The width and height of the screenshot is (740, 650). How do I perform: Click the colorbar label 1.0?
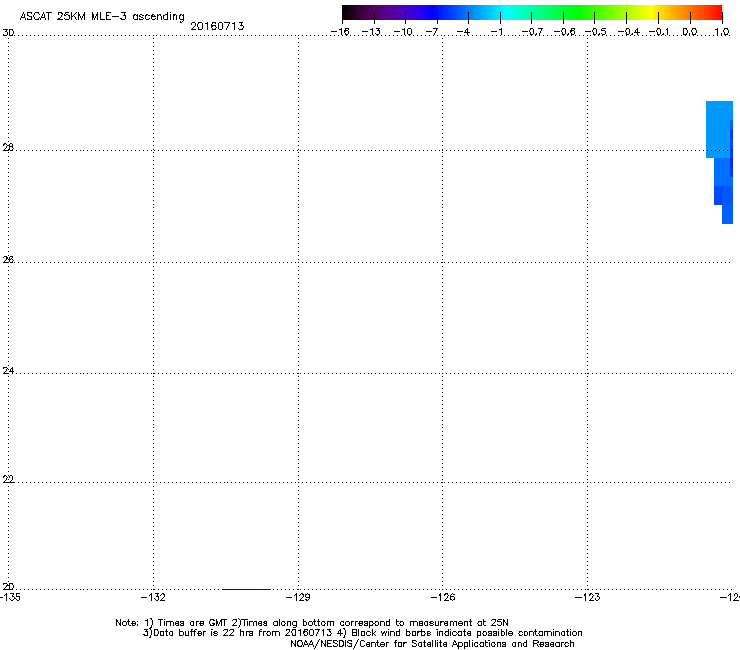coord(722,32)
